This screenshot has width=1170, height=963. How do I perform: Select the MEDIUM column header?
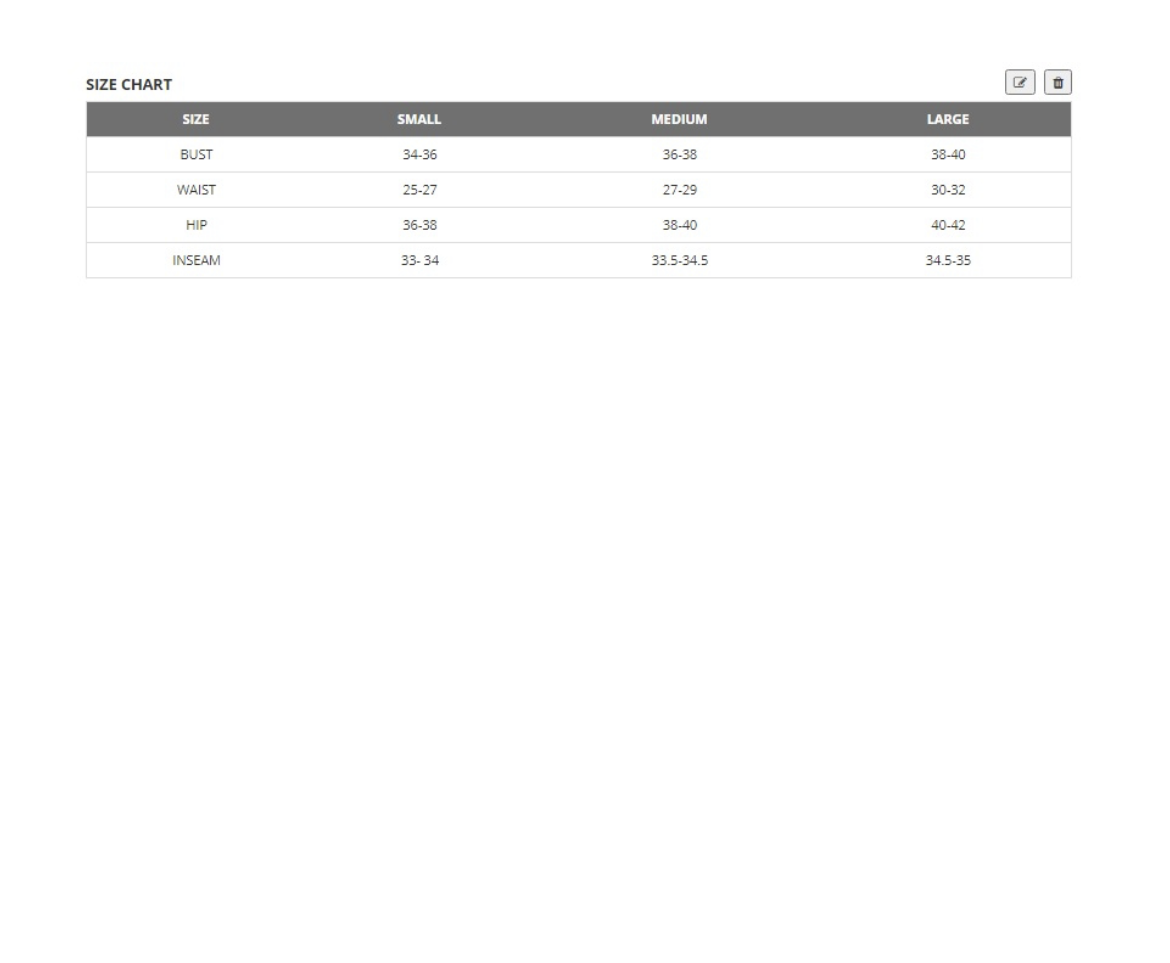pyautogui.click(x=679, y=119)
